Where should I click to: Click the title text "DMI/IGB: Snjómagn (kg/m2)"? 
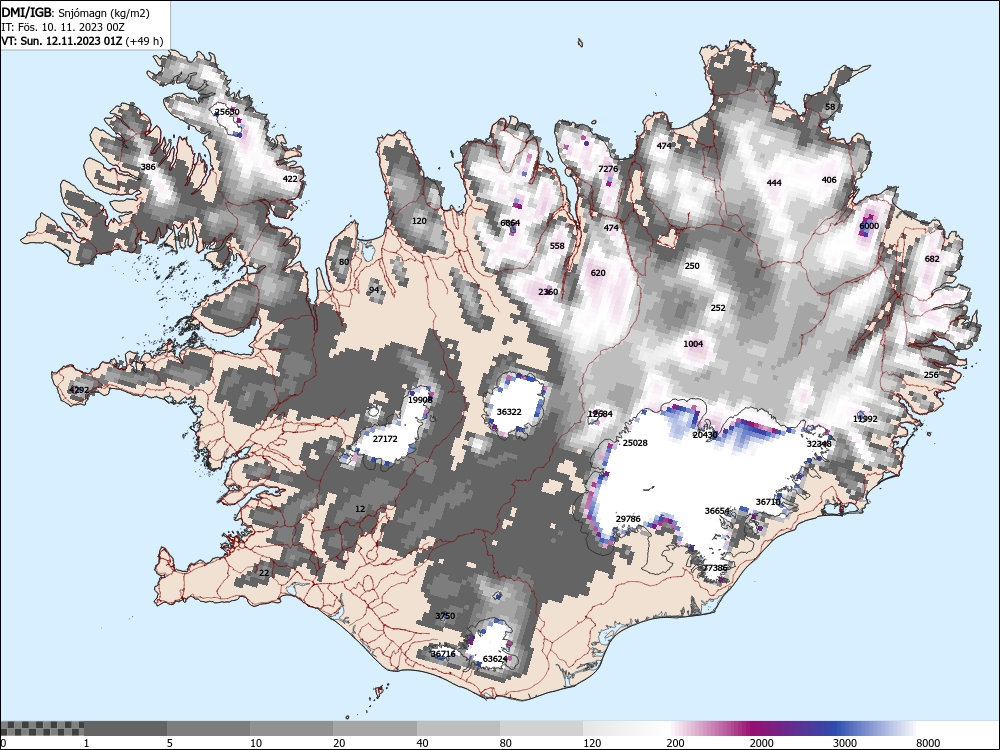[x=75, y=13]
